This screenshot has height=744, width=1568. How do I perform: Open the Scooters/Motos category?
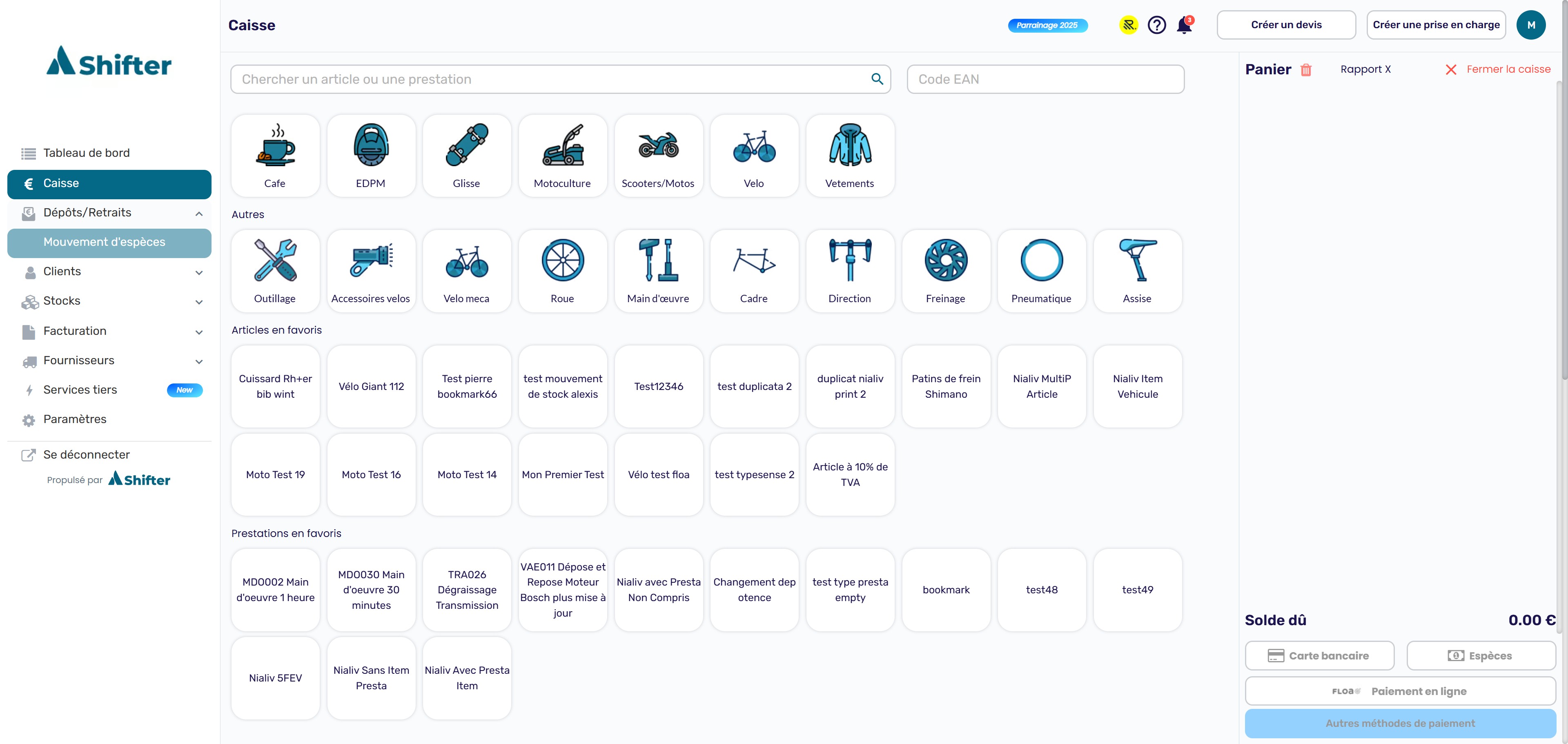tap(659, 156)
